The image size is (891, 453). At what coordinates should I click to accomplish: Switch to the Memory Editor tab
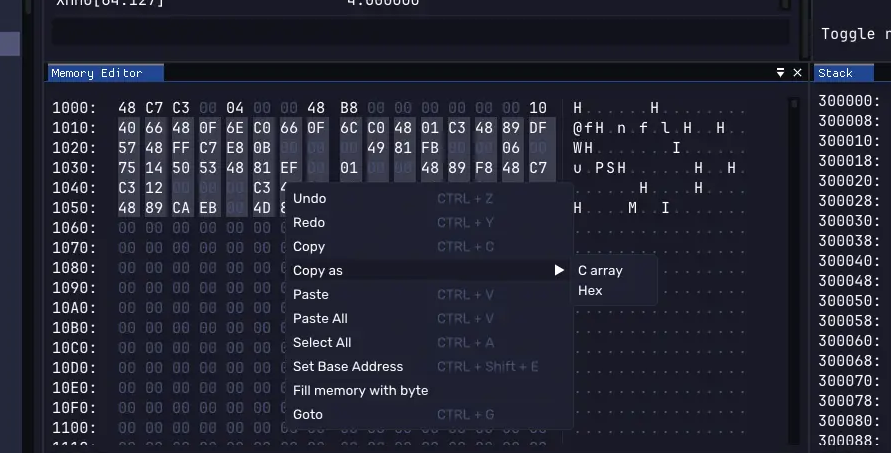coord(97,73)
